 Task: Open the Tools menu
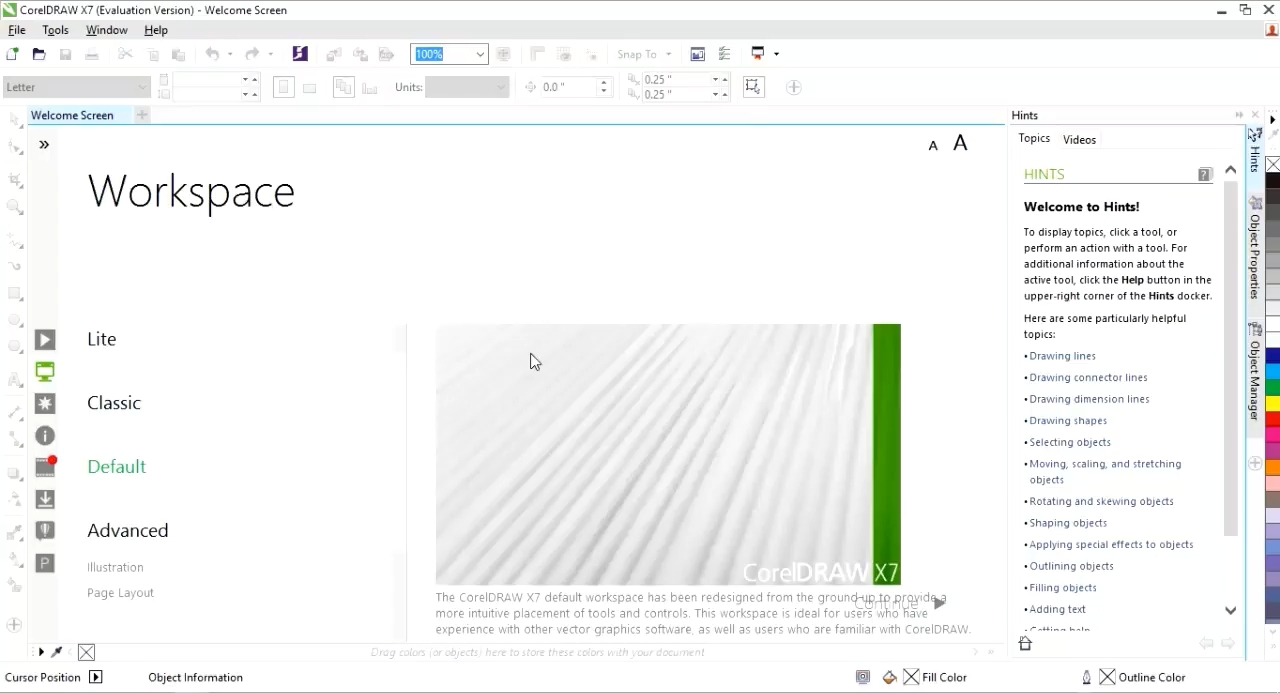tap(55, 30)
